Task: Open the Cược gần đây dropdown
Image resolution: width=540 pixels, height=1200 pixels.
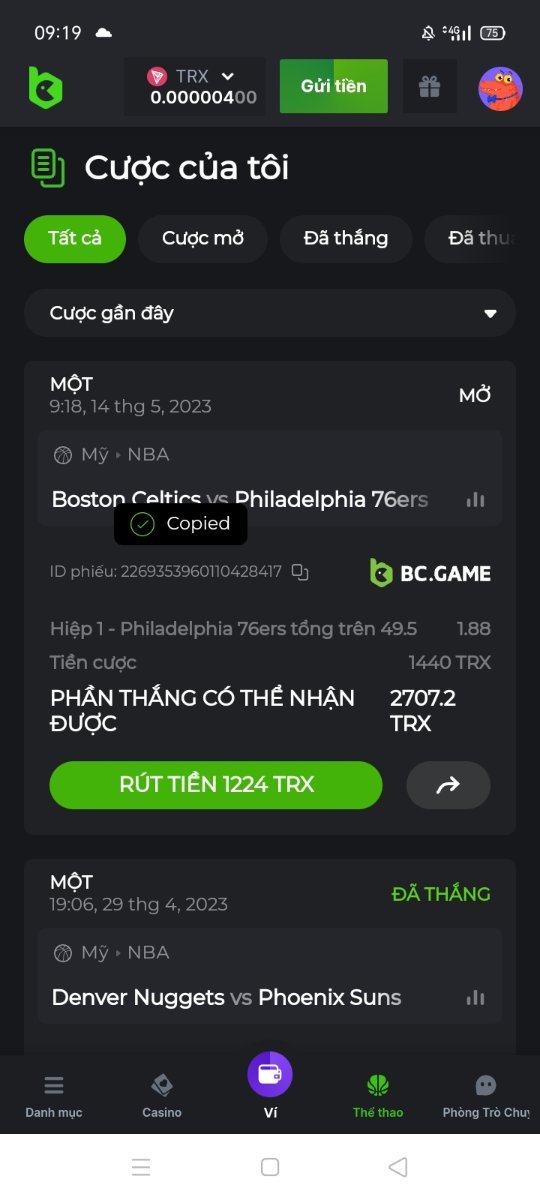Action: [270, 313]
